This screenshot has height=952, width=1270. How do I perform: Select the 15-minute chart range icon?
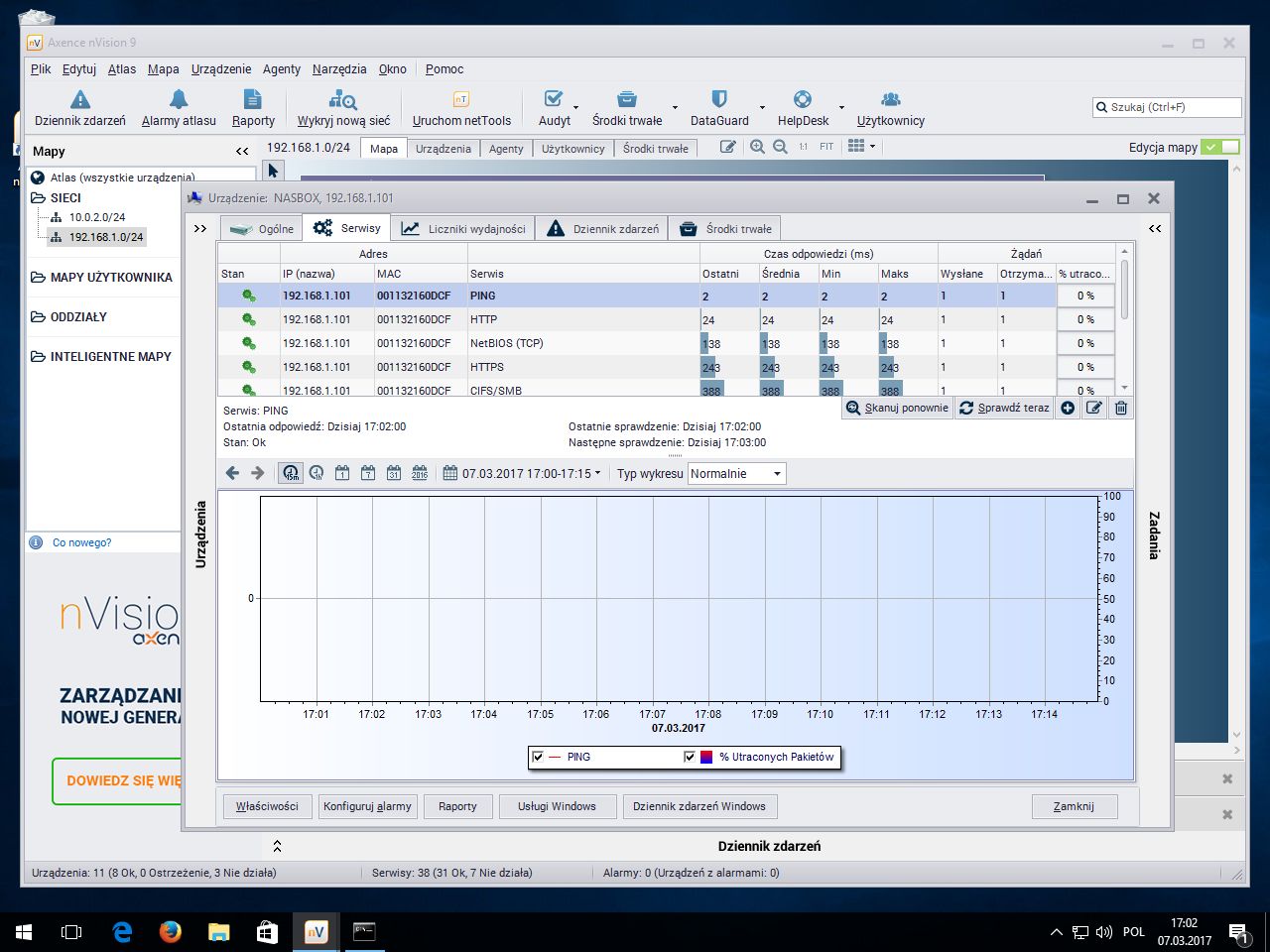(291, 473)
